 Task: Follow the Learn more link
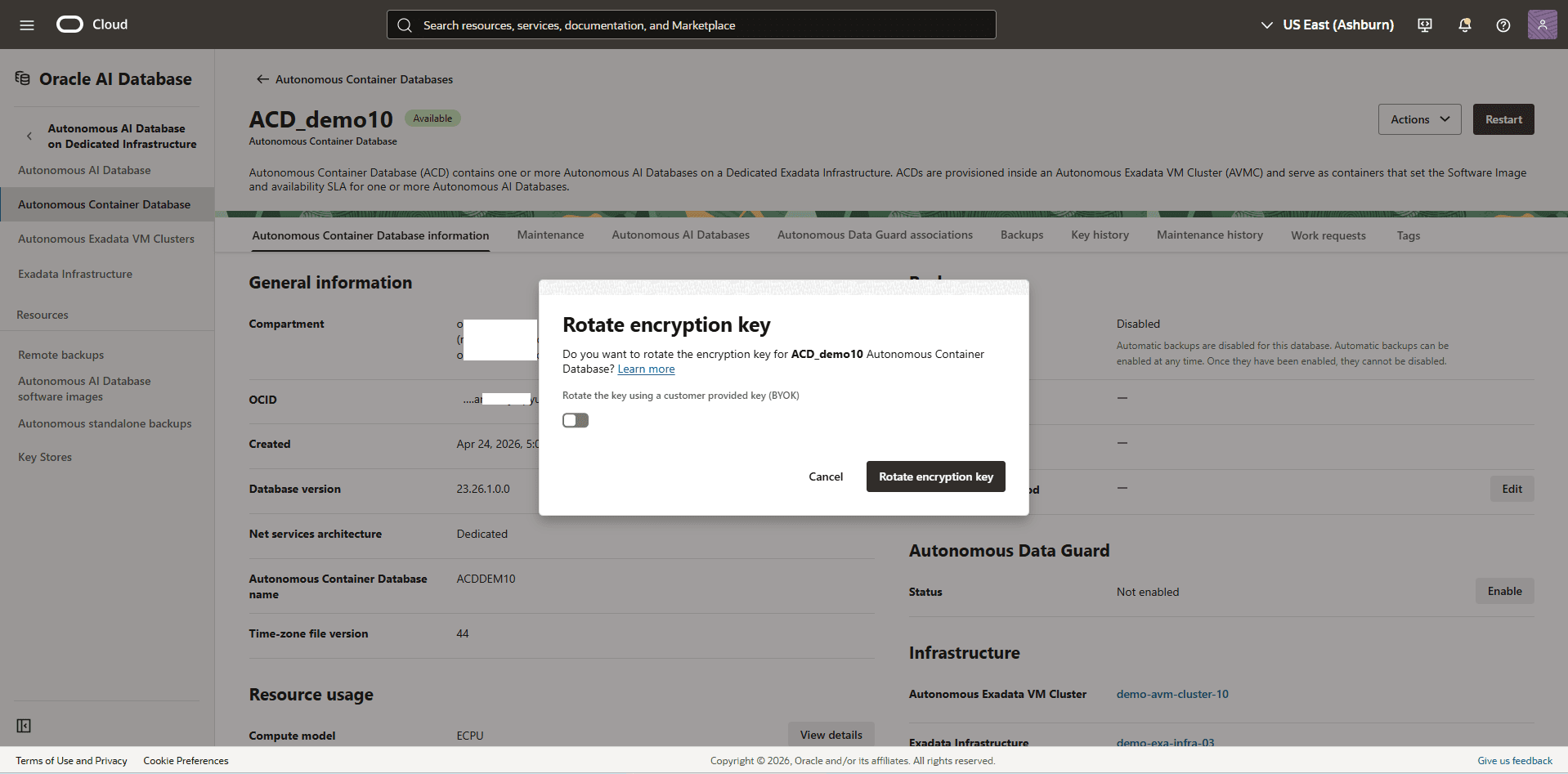[x=646, y=369]
